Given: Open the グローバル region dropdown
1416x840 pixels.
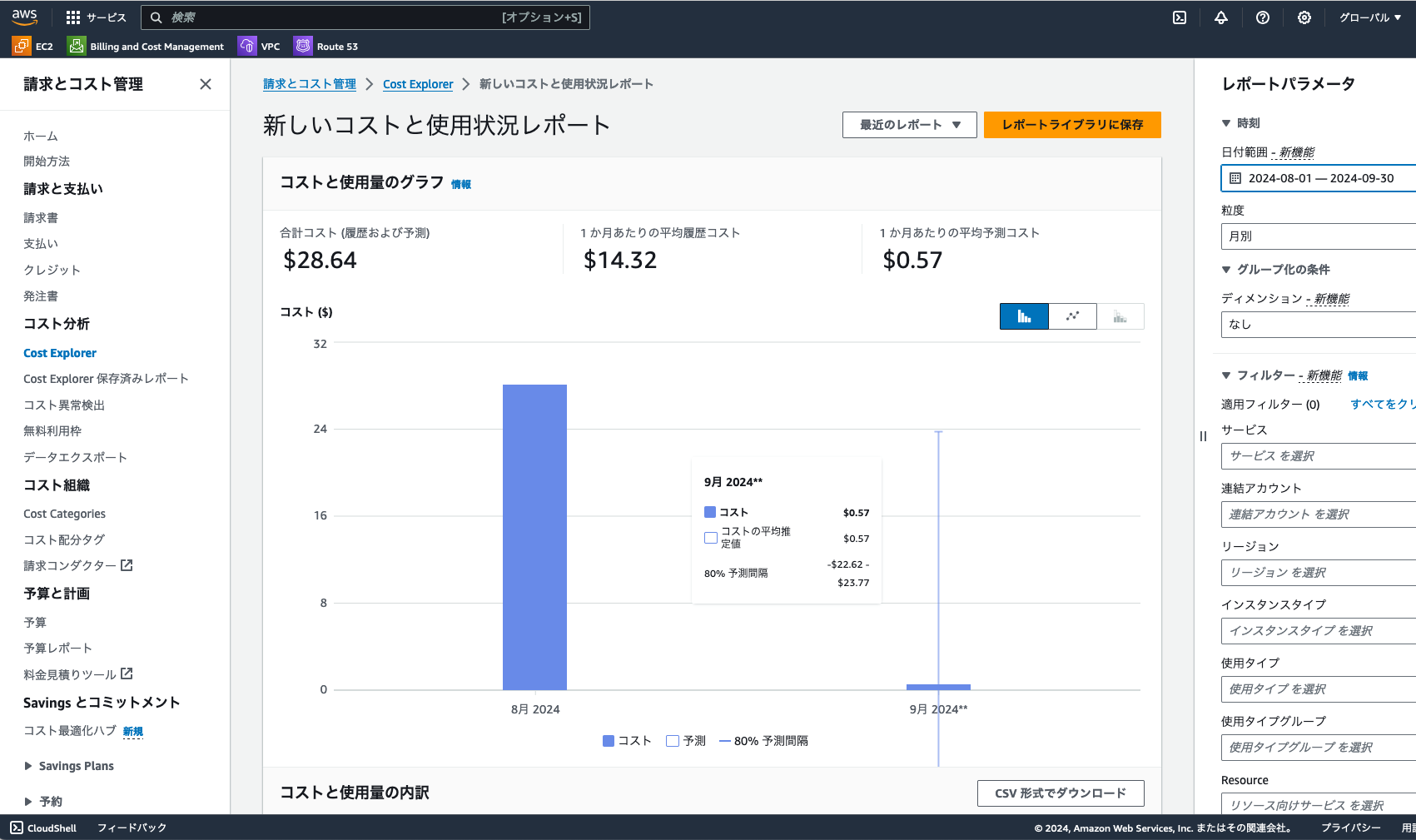Looking at the screenshot, I should click(x=1369, y=17).
